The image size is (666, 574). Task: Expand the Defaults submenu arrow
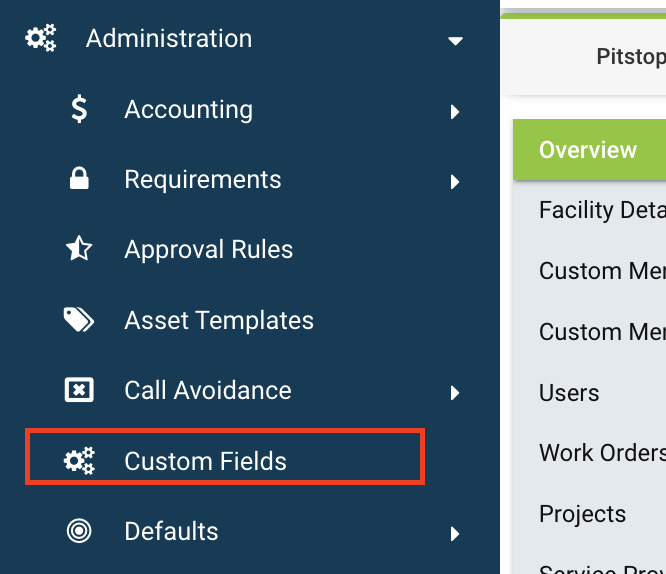coord(455,534)
